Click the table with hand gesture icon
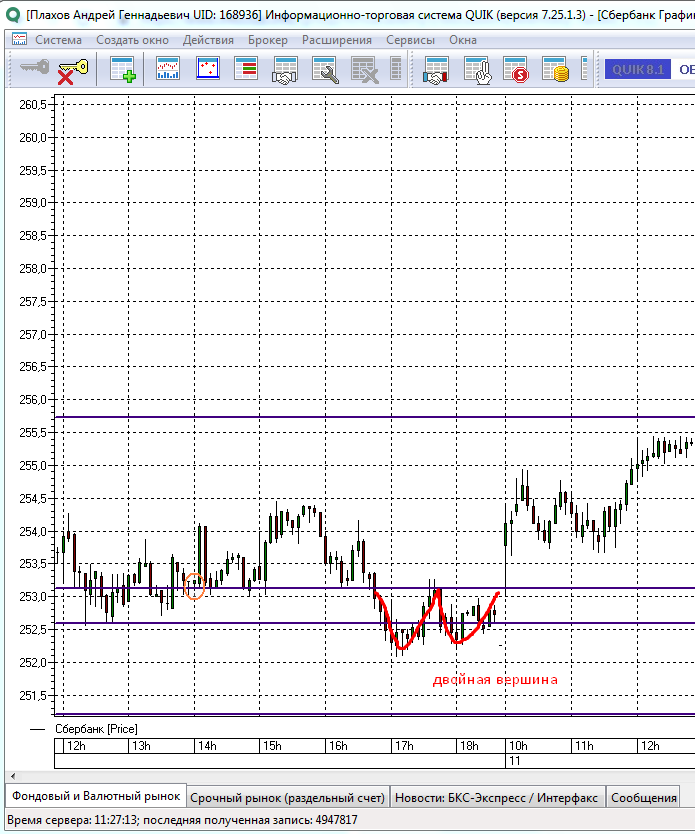The image size is (695, 834). pyautogui.click(x=477, y=70)
